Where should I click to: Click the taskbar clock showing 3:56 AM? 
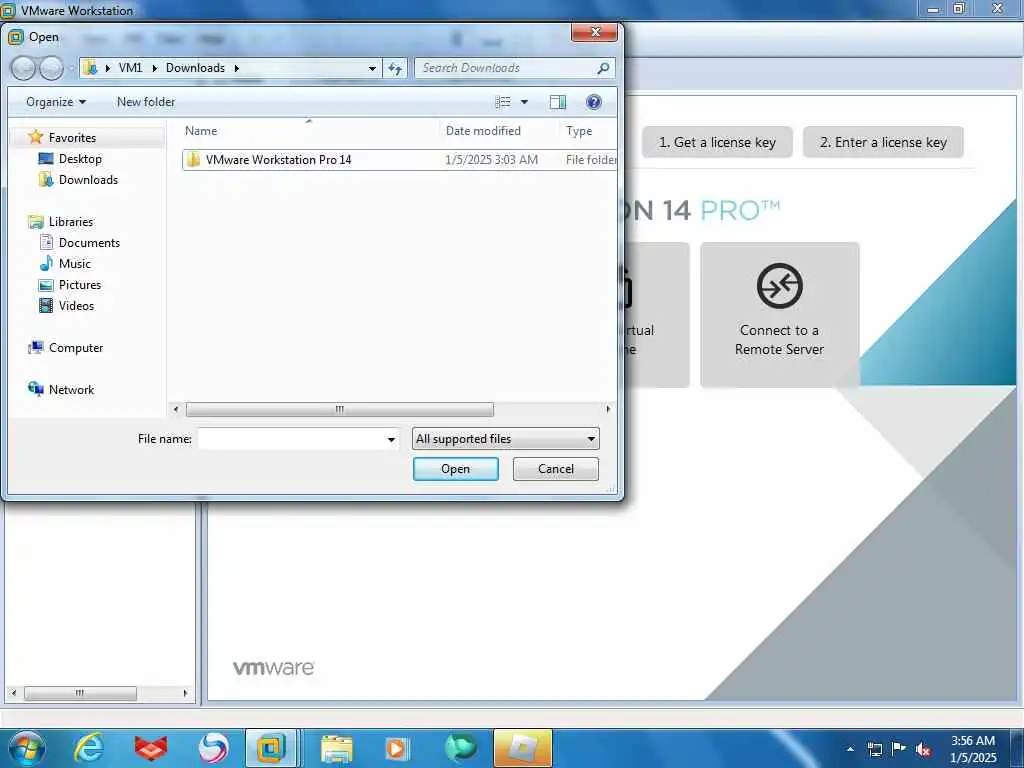[x=973, y=749]
